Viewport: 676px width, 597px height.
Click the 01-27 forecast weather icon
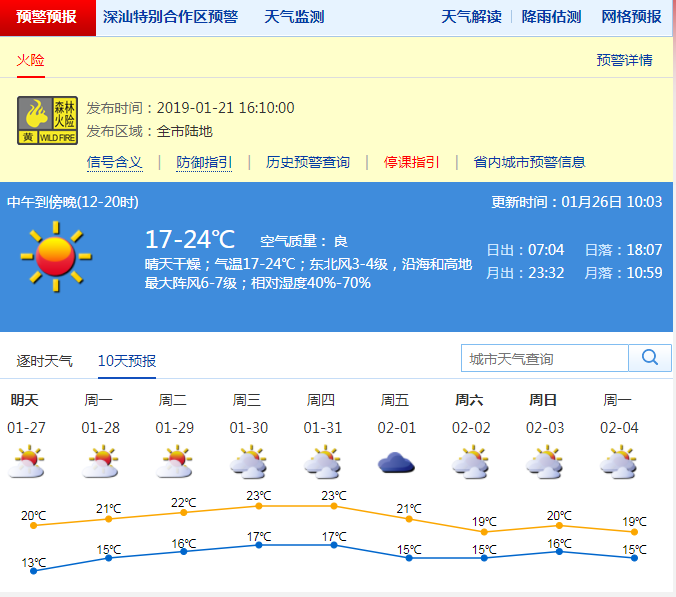click(25, 463)
